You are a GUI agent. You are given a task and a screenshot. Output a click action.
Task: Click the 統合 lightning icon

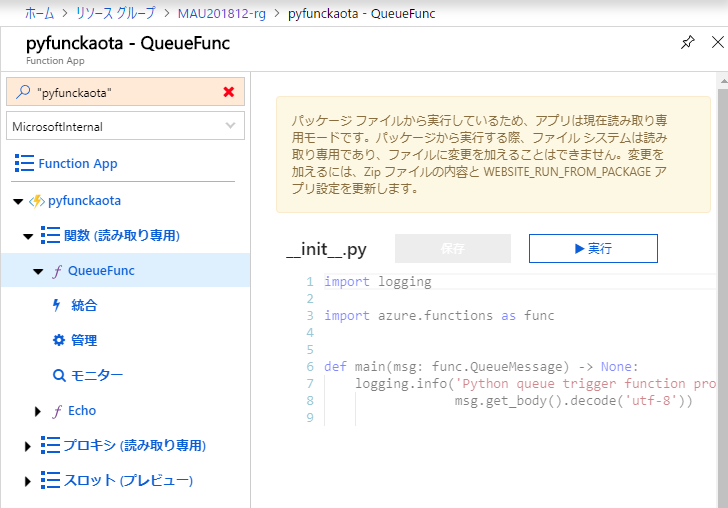click(57, 305)
